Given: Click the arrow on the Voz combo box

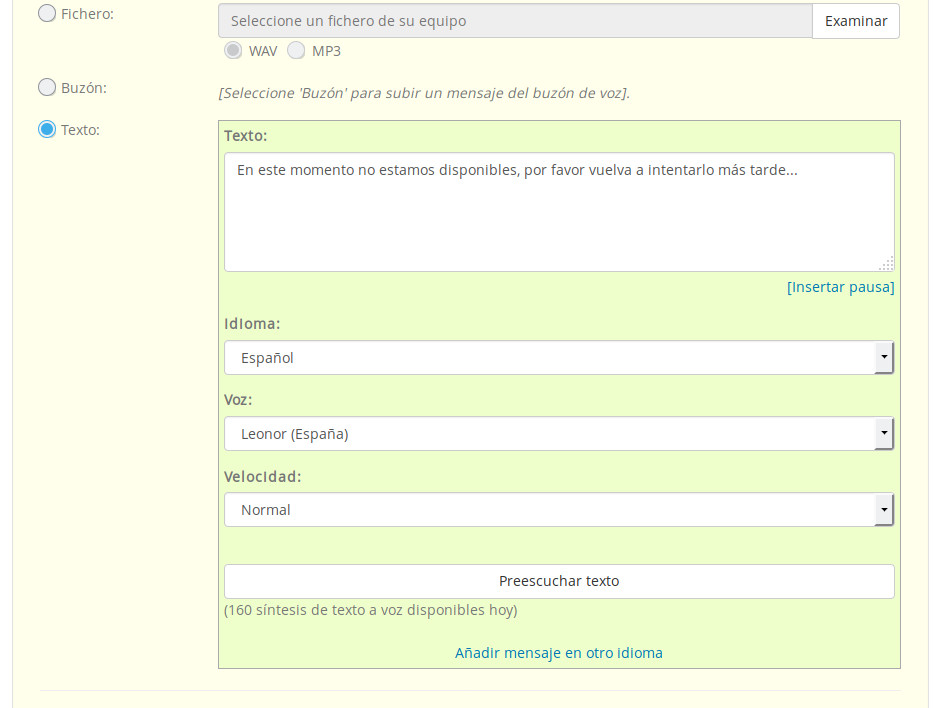Looking at the screenshot, I should (883, 434).
